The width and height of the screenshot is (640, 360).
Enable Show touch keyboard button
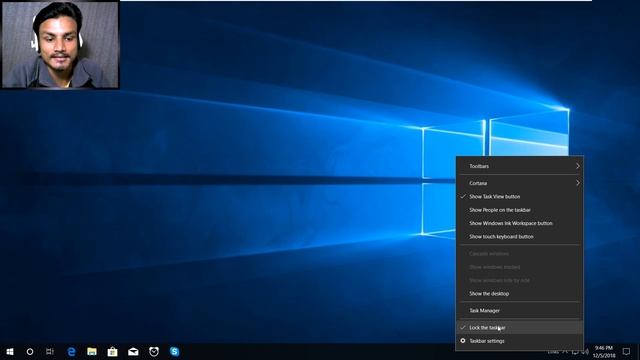tap(520, 237)
